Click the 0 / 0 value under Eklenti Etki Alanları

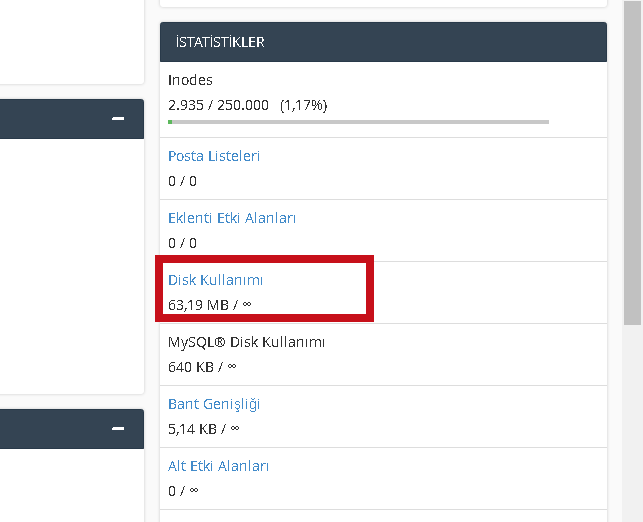pos(182,243)
